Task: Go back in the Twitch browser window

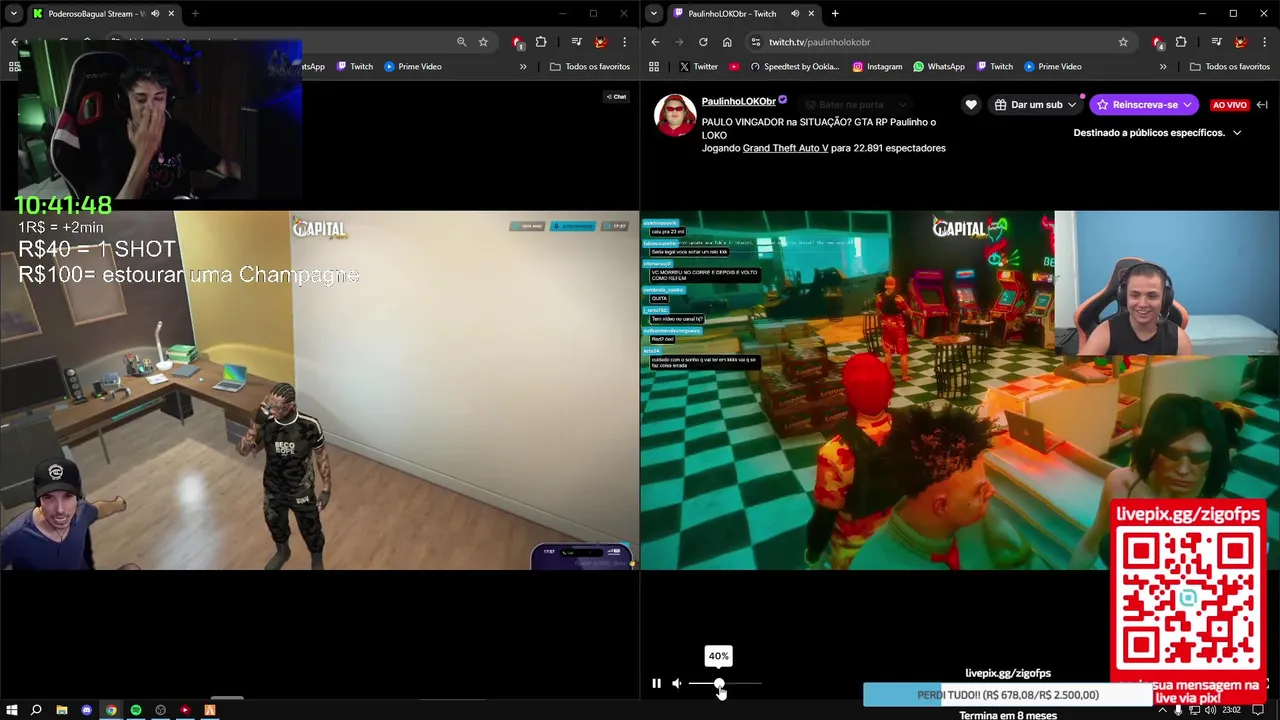Action: click(655, 42)
